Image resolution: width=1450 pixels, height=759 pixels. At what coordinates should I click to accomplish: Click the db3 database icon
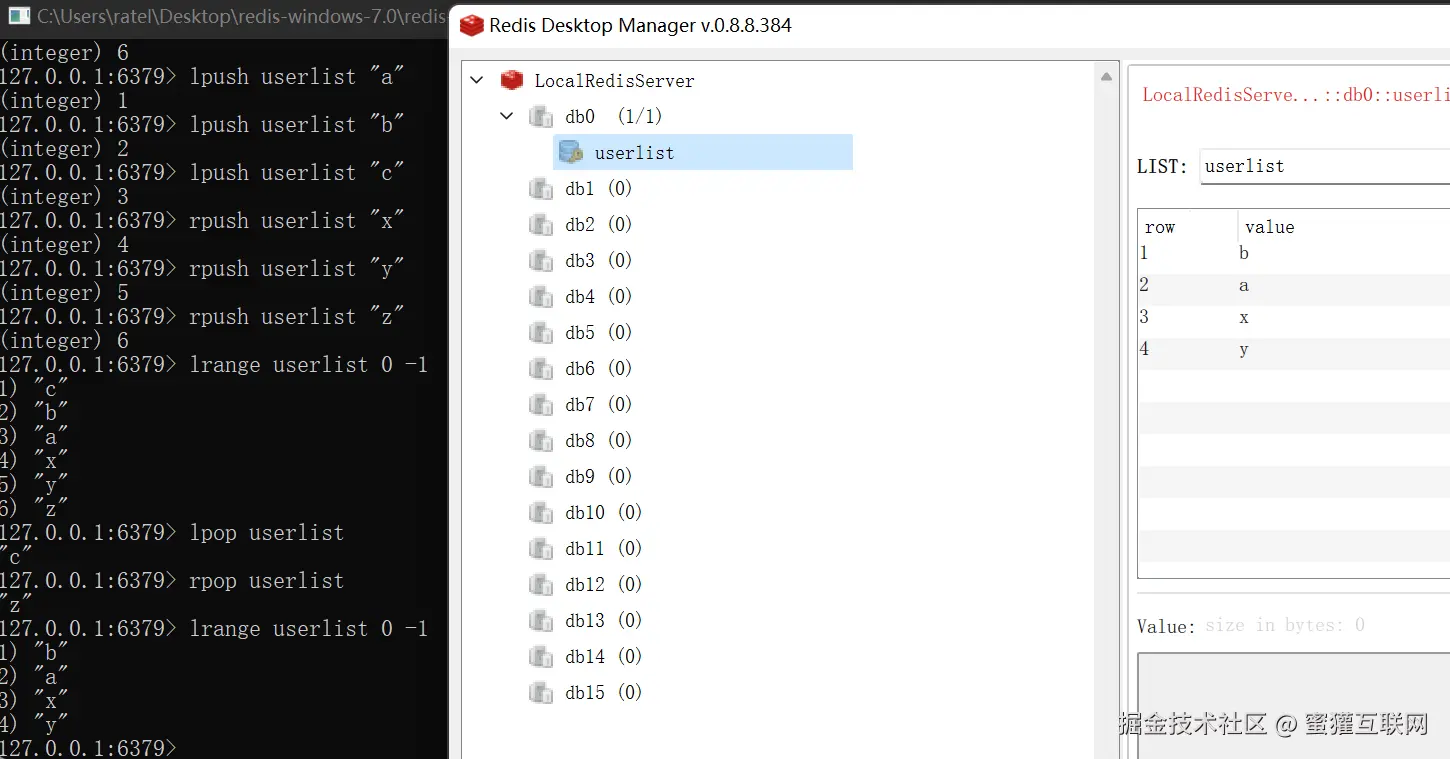point(541,261)
